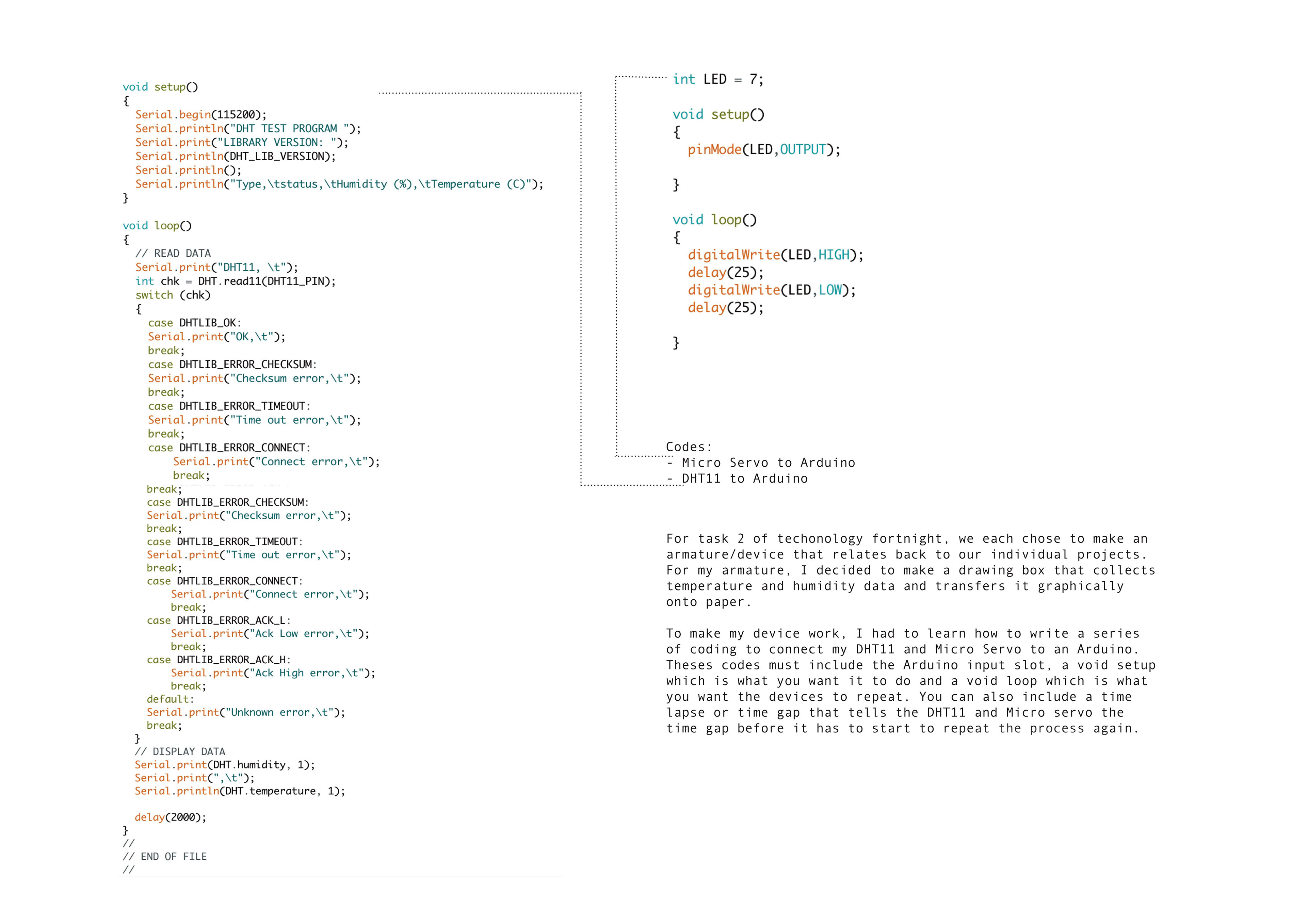1307x924 pixels.
Task: Select the "switch (chk)" statement
Action: pos(173,295)
